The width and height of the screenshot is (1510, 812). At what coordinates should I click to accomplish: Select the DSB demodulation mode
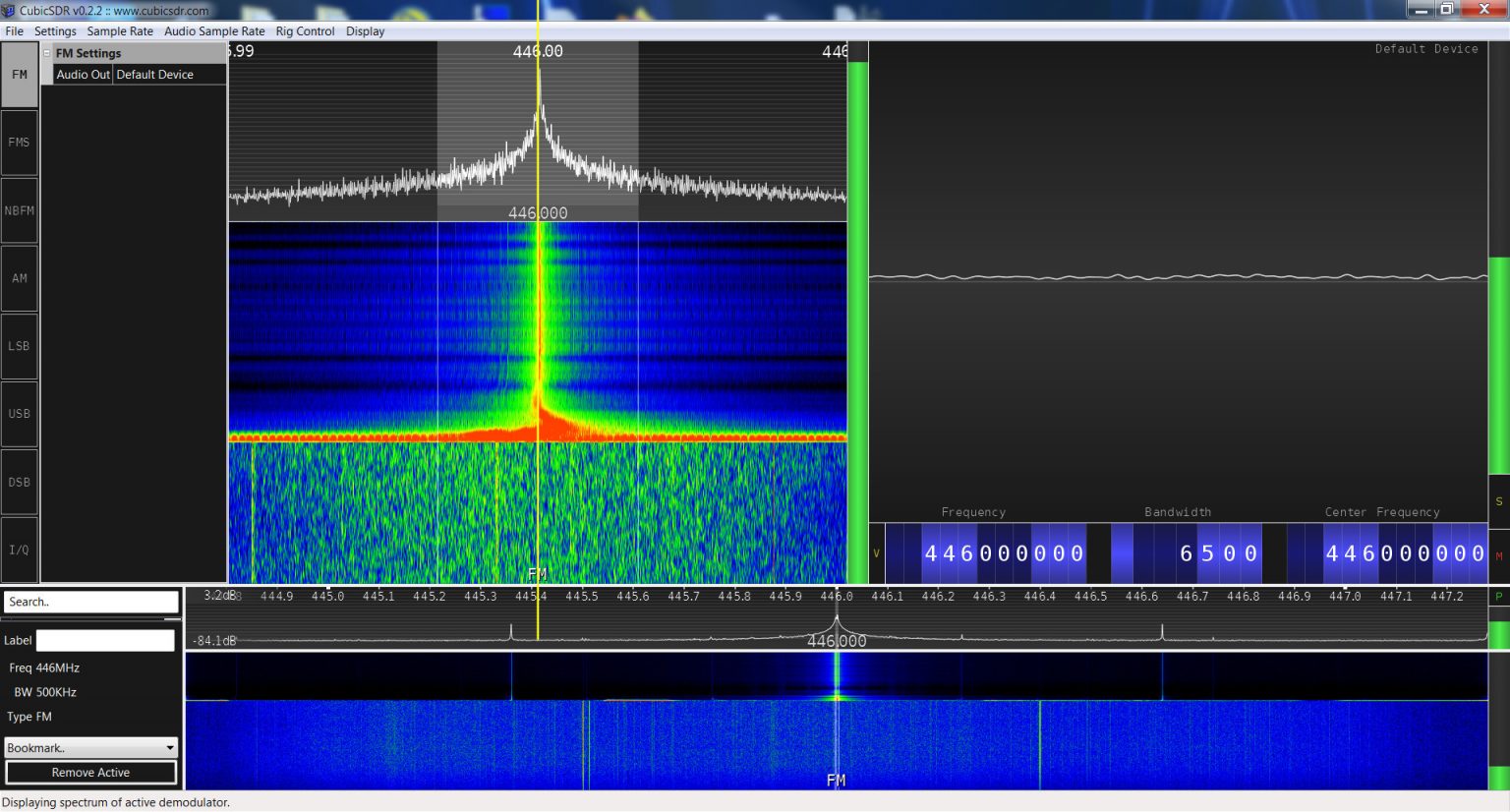[19, 481]
